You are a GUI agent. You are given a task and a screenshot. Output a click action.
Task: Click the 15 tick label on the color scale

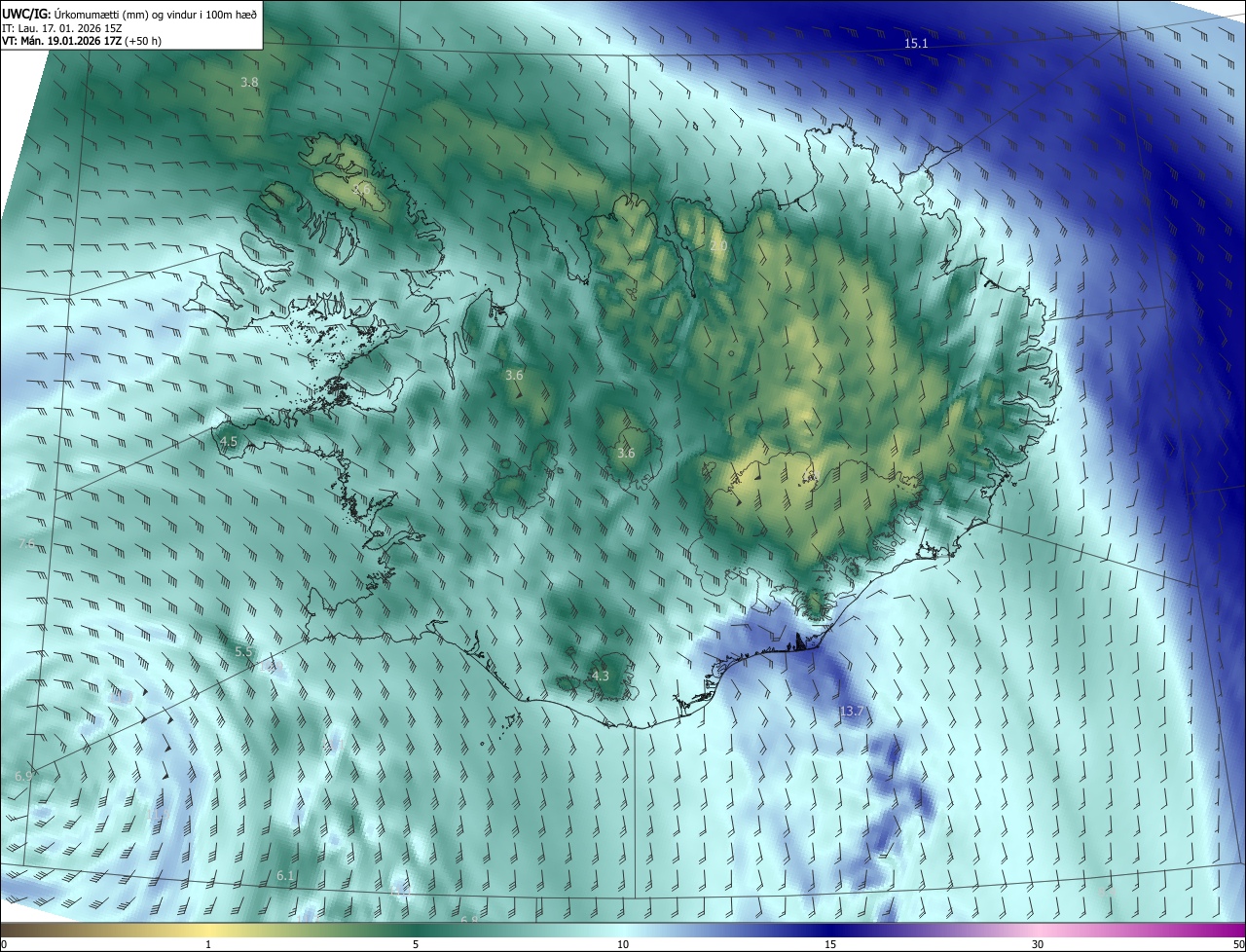pyautogui.click(x=830, y=944)
